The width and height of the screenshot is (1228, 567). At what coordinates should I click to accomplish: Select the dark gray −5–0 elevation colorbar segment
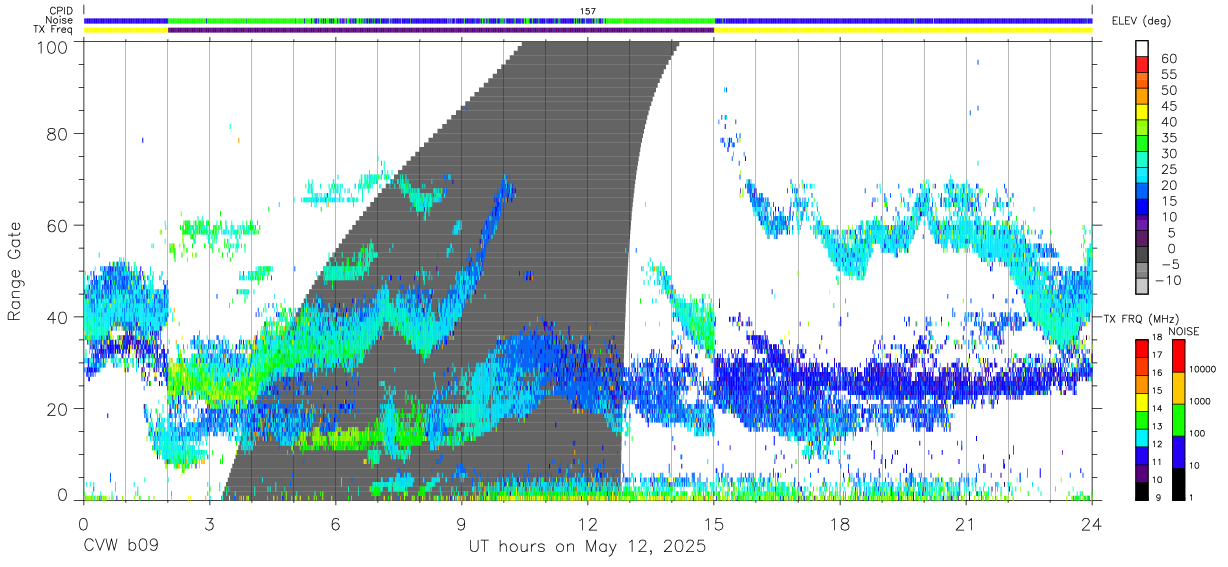coord(1143,256)
